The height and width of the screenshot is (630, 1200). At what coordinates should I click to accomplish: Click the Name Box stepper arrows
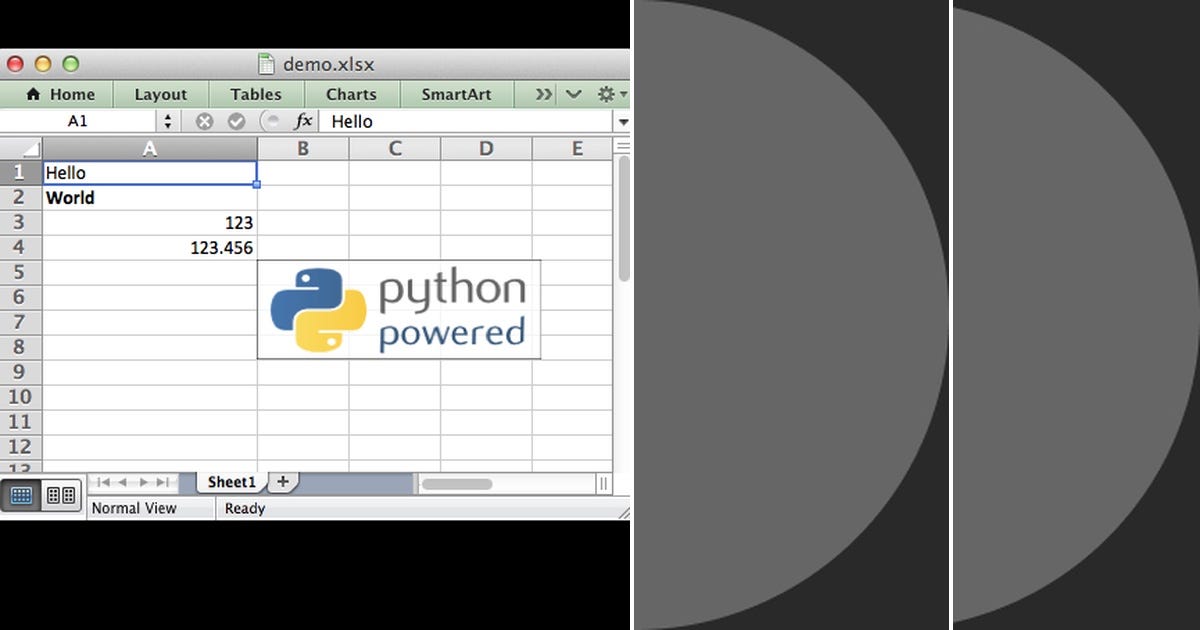pyautogui.click(x=166, y=120)
